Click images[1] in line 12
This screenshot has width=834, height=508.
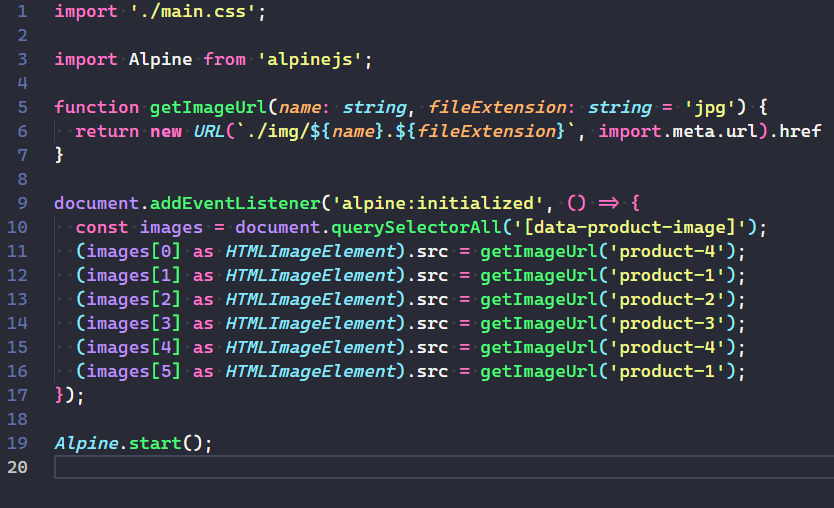[134, 275]
